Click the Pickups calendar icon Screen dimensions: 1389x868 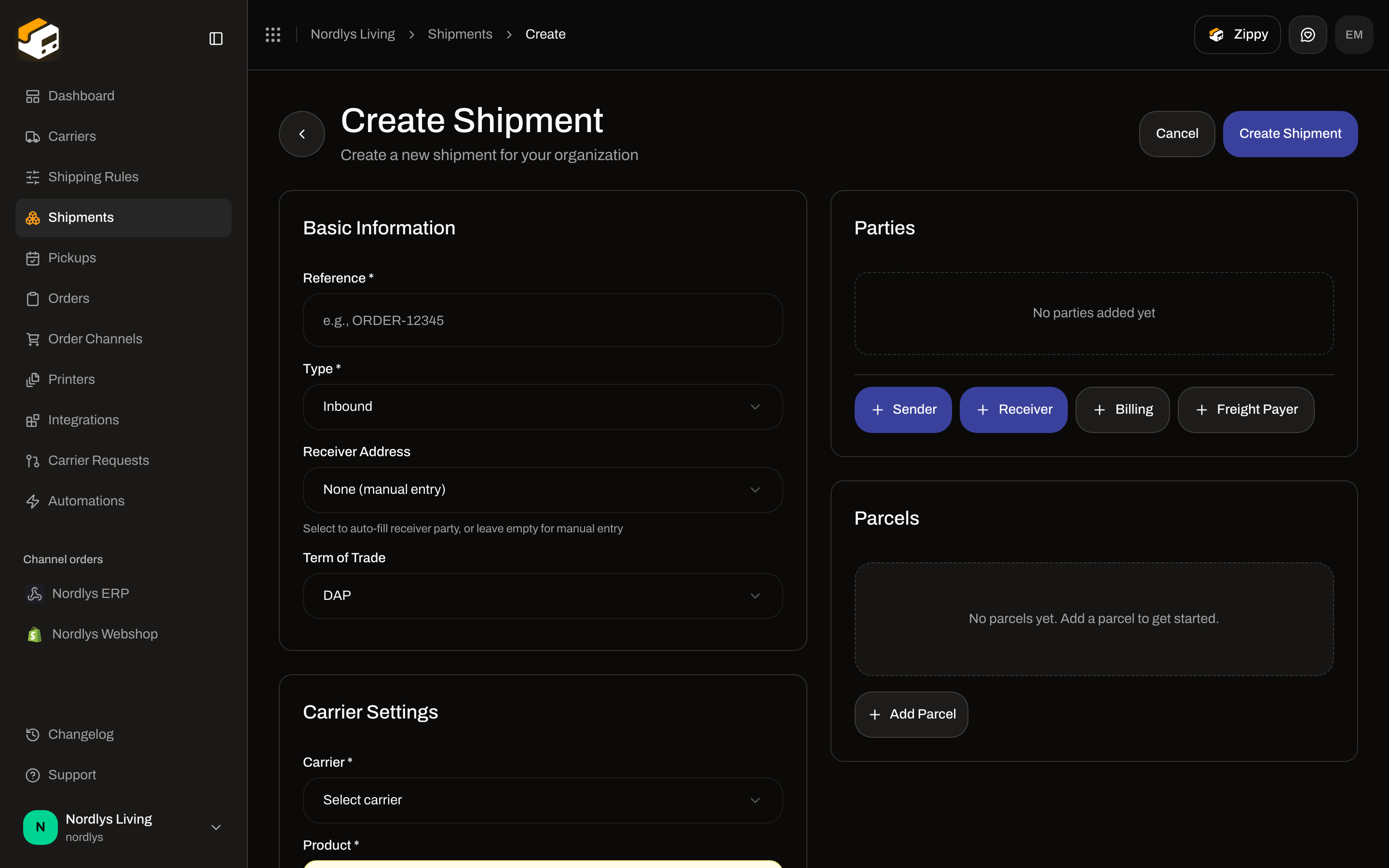pyautogui.click(x=33, y=258)
